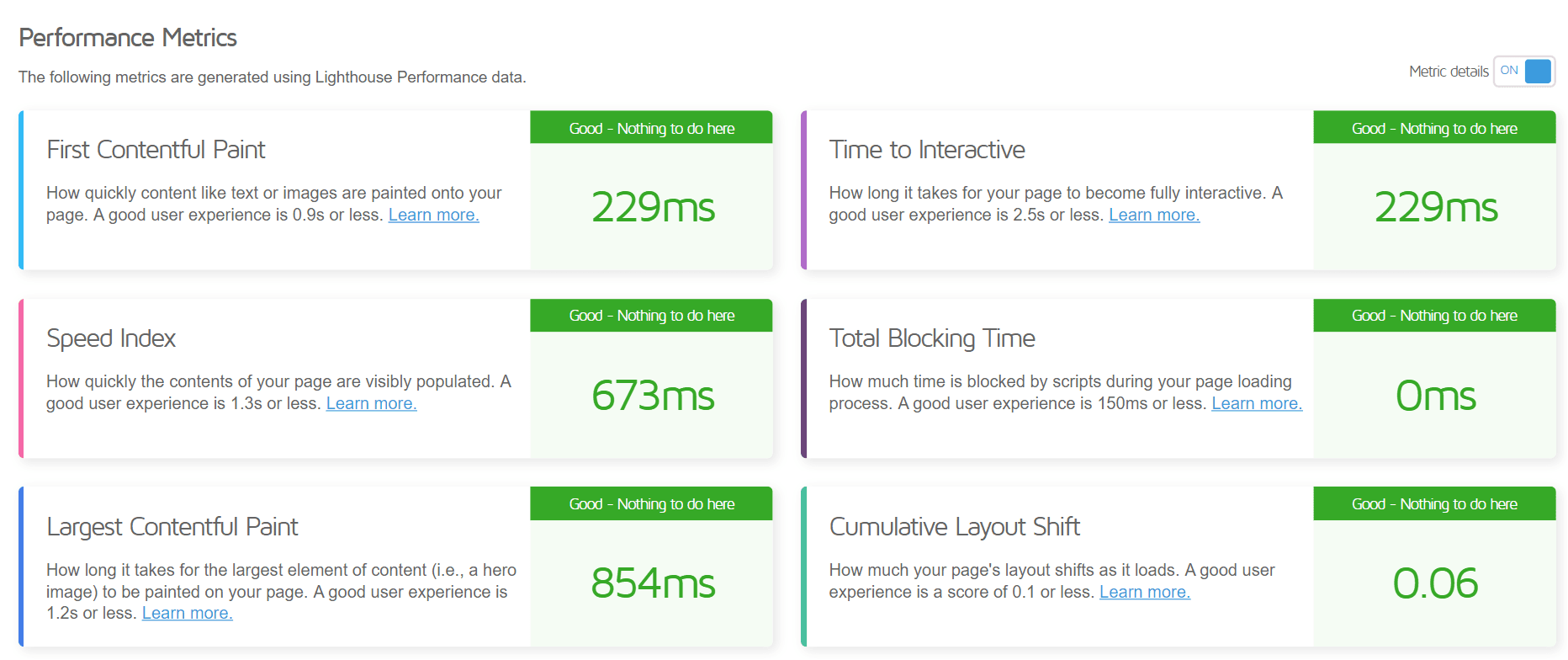Click the Speed Index green status badge
This screenshot has height=660, width=1568.
coord(651,316)
